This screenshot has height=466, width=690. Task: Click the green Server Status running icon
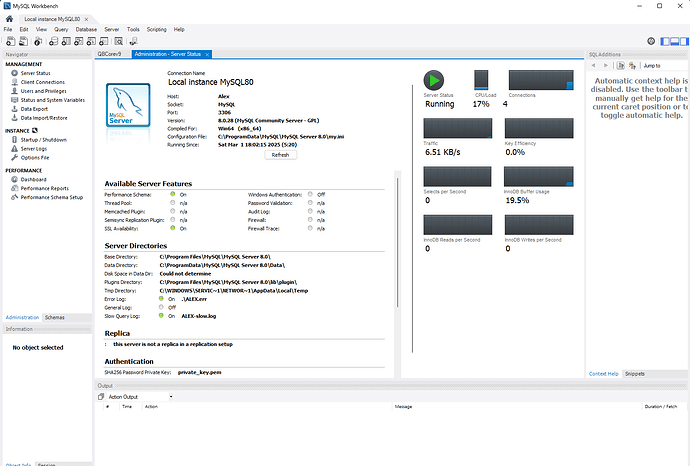(433, 82)
